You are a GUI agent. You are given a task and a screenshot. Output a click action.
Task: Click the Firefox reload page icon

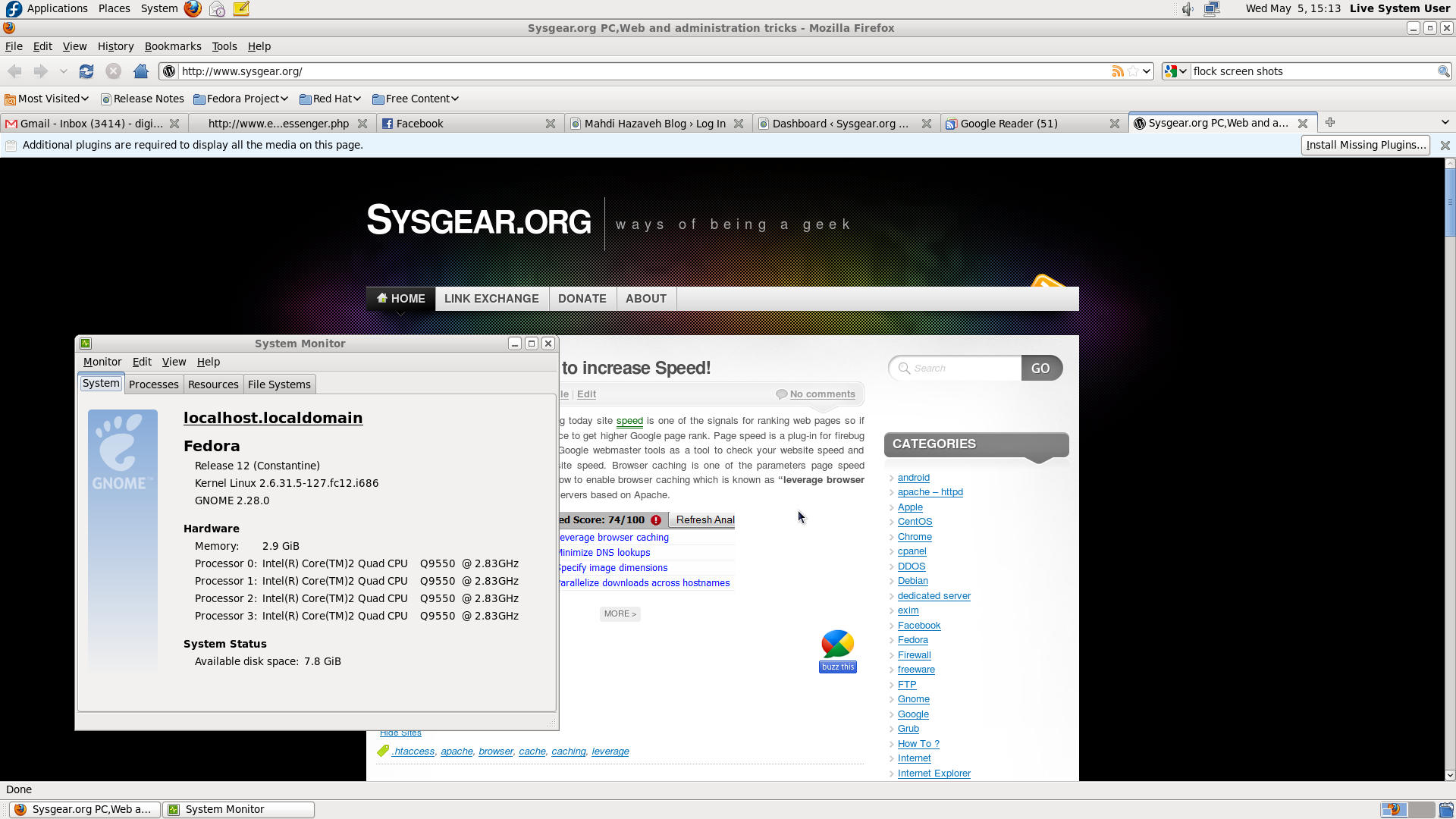coord(86,71)
